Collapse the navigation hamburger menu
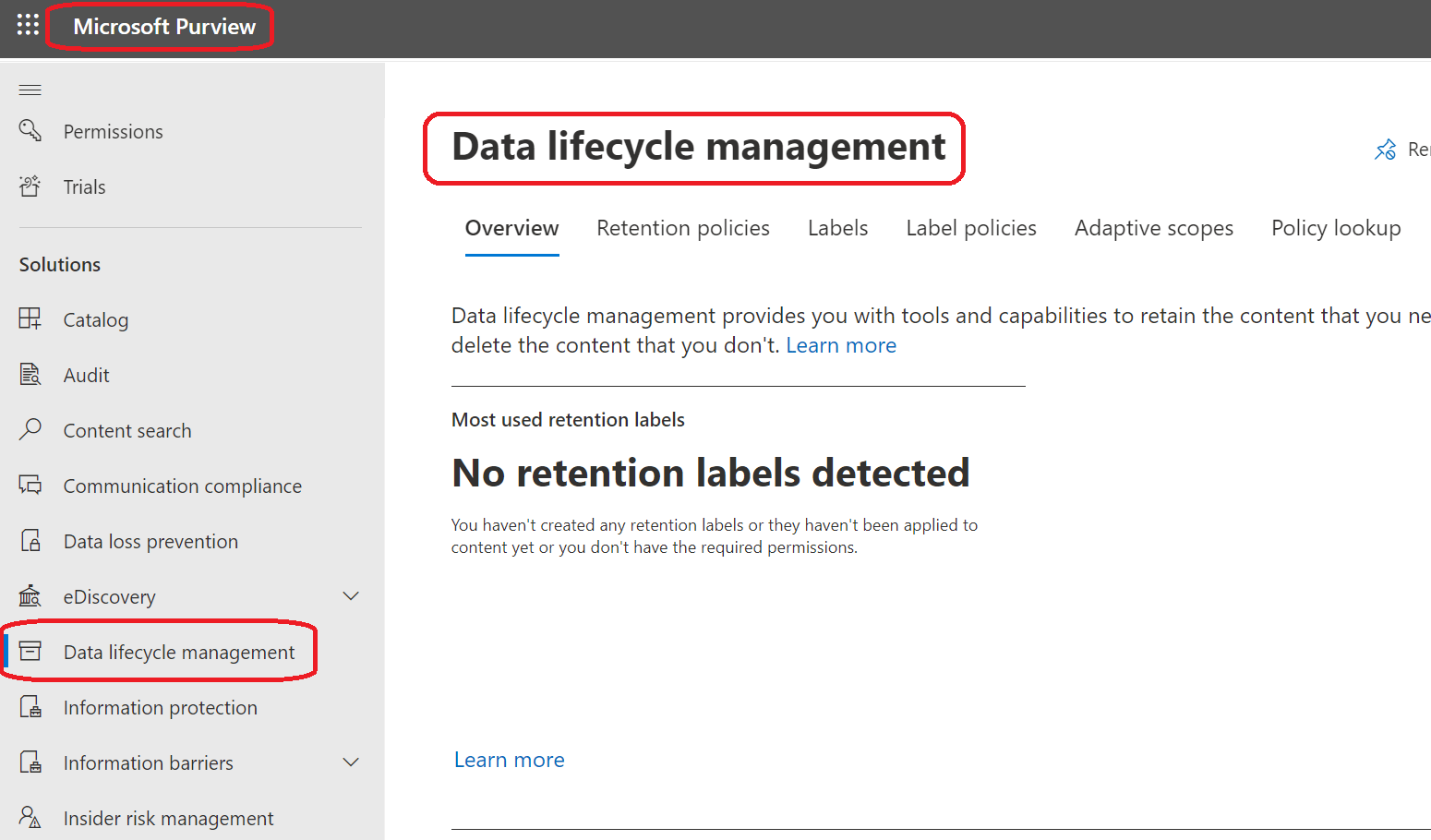The width and height of the screenshot is (1431, 840). pos(30,90)
